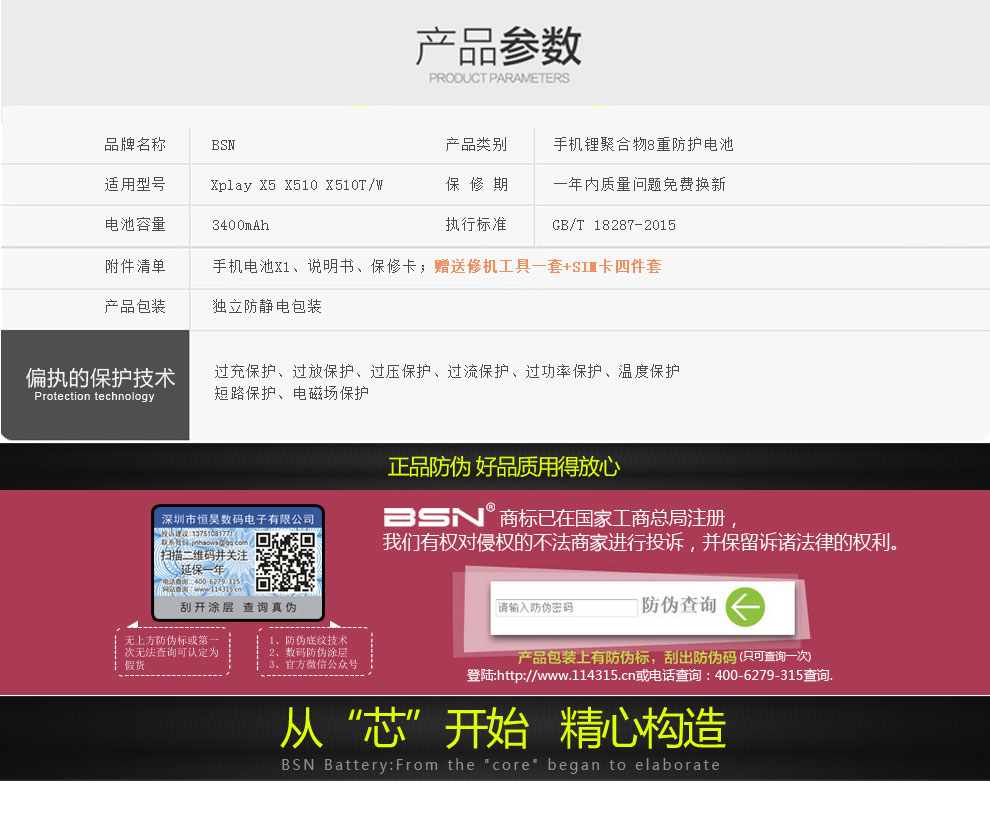Viewport: 990px width, 826px height.
Task: Select the 3400mAh battery capacity value
Action: click(x=240, y=225)
